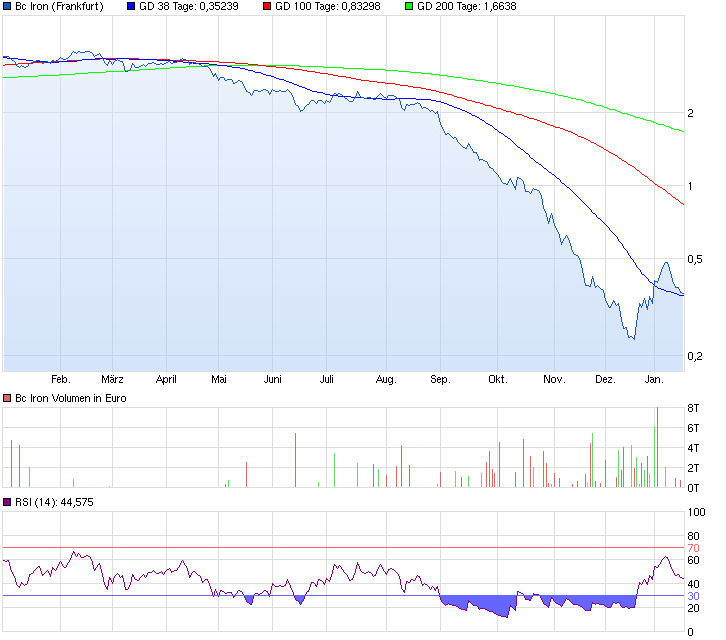Click the 'Juni' month axis label
The image size is (726, 640).
point(273,379)
